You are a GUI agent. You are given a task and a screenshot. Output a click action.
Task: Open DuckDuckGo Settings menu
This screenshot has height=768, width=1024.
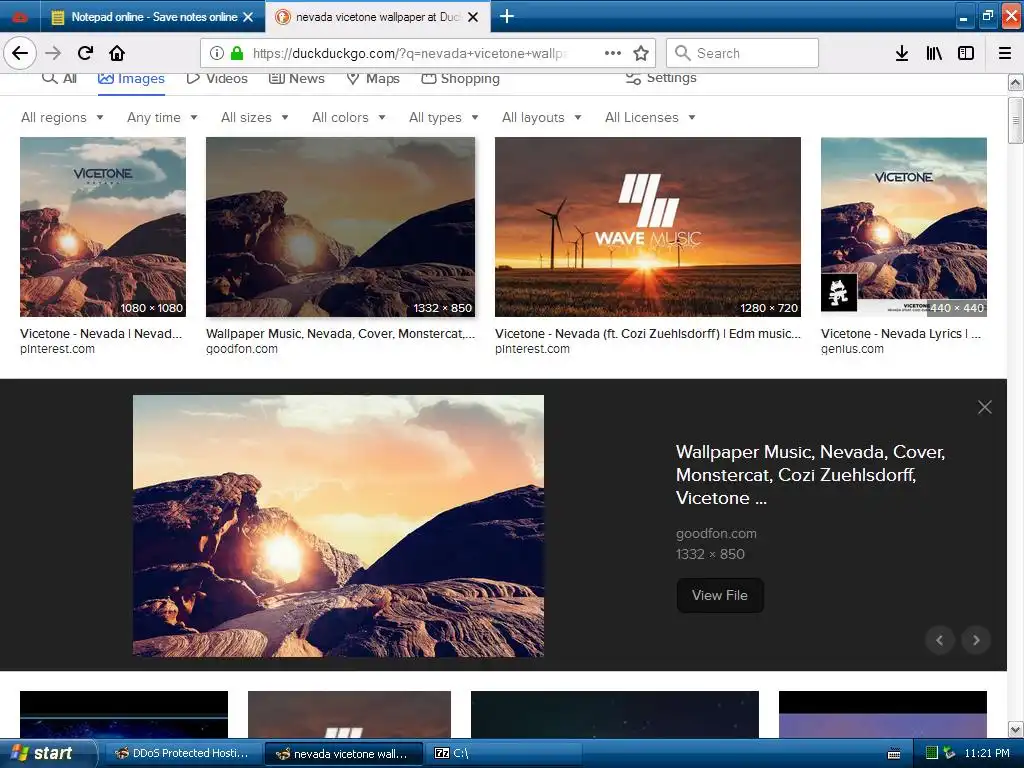point(661,78)
